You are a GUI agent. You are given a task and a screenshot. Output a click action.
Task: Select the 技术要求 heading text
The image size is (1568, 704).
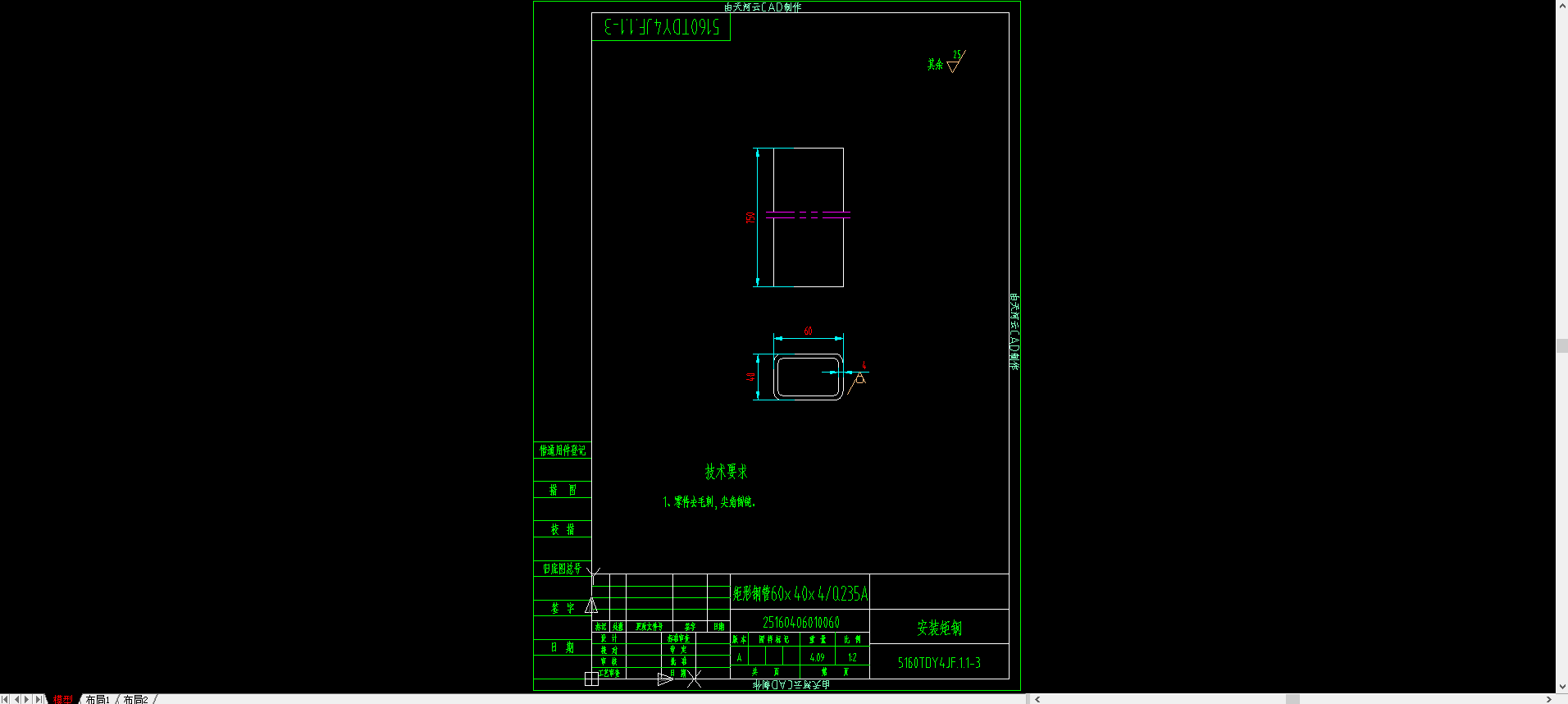tap(726, 472)
